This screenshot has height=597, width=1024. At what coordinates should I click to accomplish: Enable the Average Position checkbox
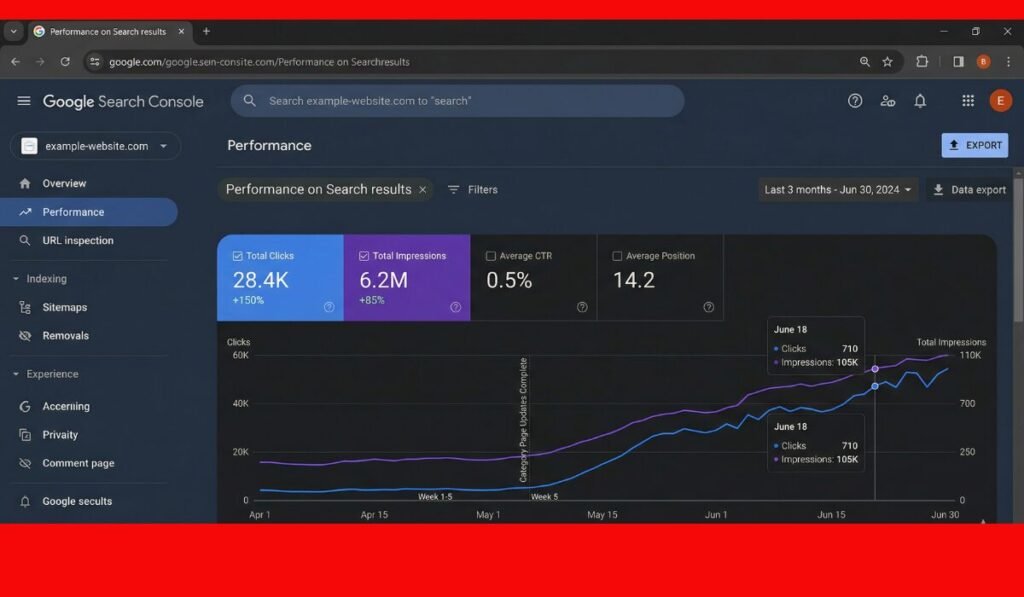[617, 256]
